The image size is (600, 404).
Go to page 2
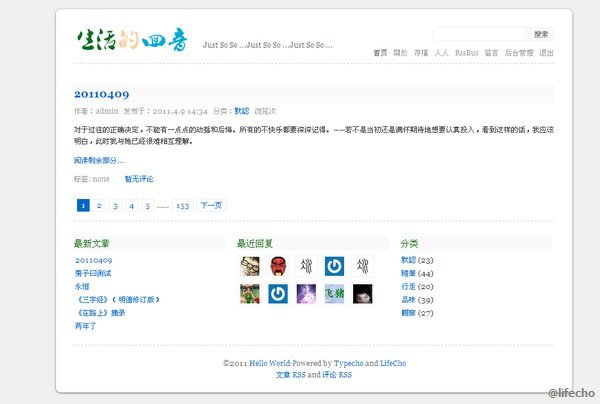(x=99, y=205)
